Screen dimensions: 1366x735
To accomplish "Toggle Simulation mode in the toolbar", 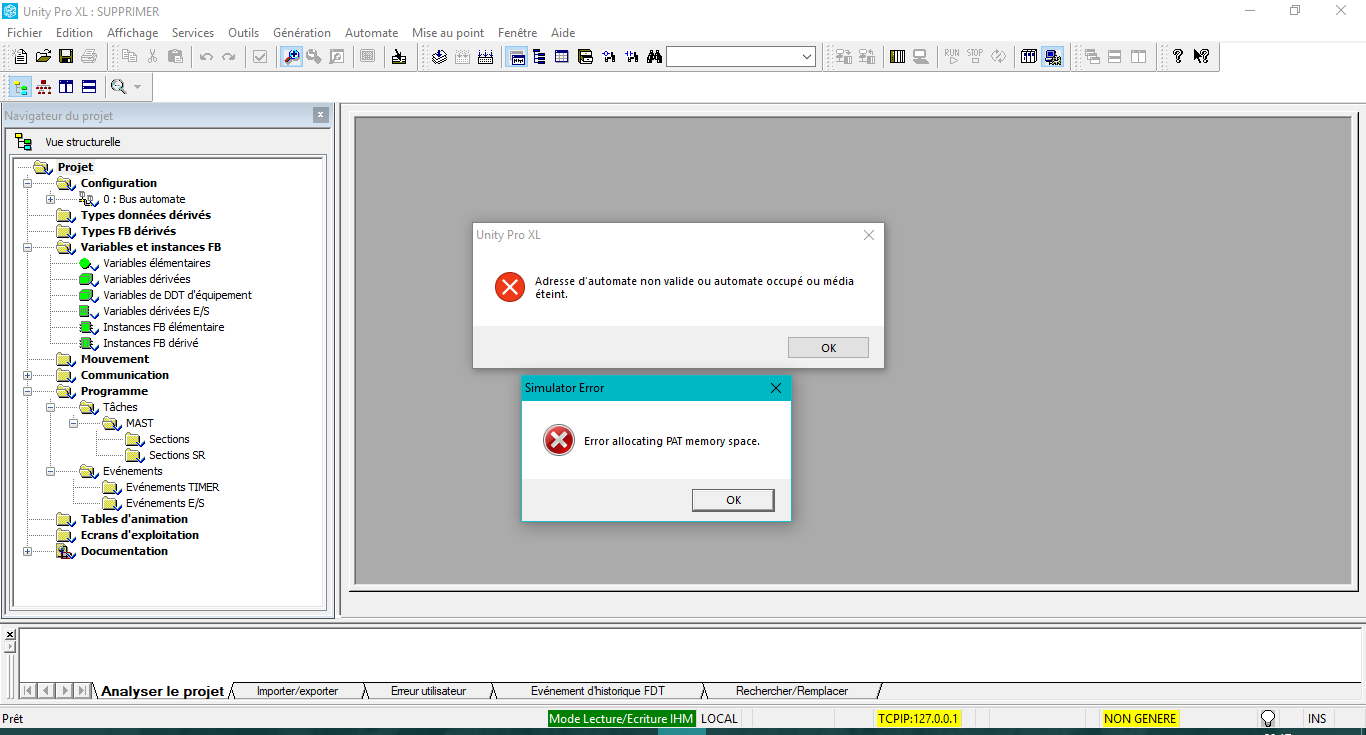I will [1052, 57].
